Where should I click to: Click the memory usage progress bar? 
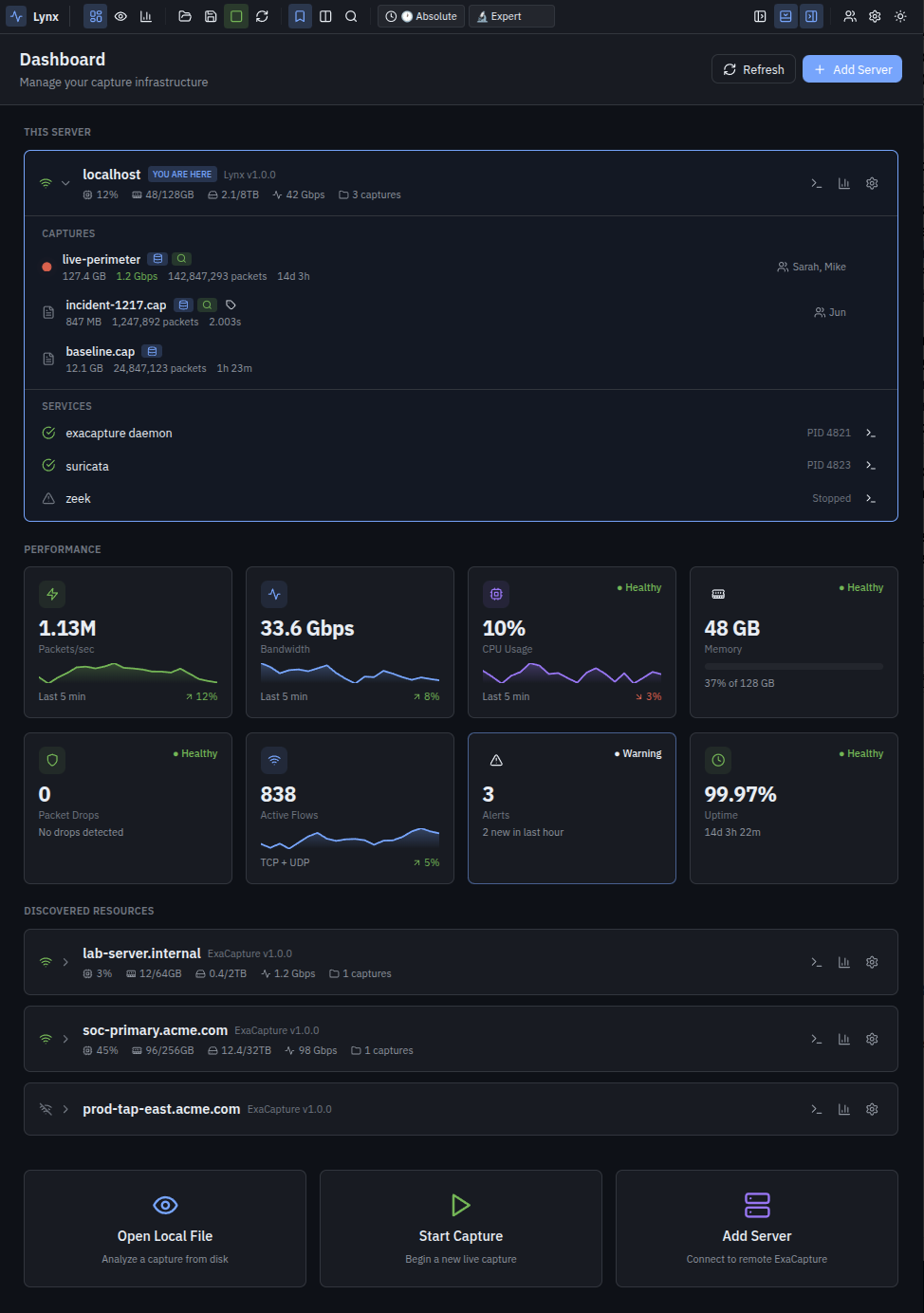(x=793, y=665)
